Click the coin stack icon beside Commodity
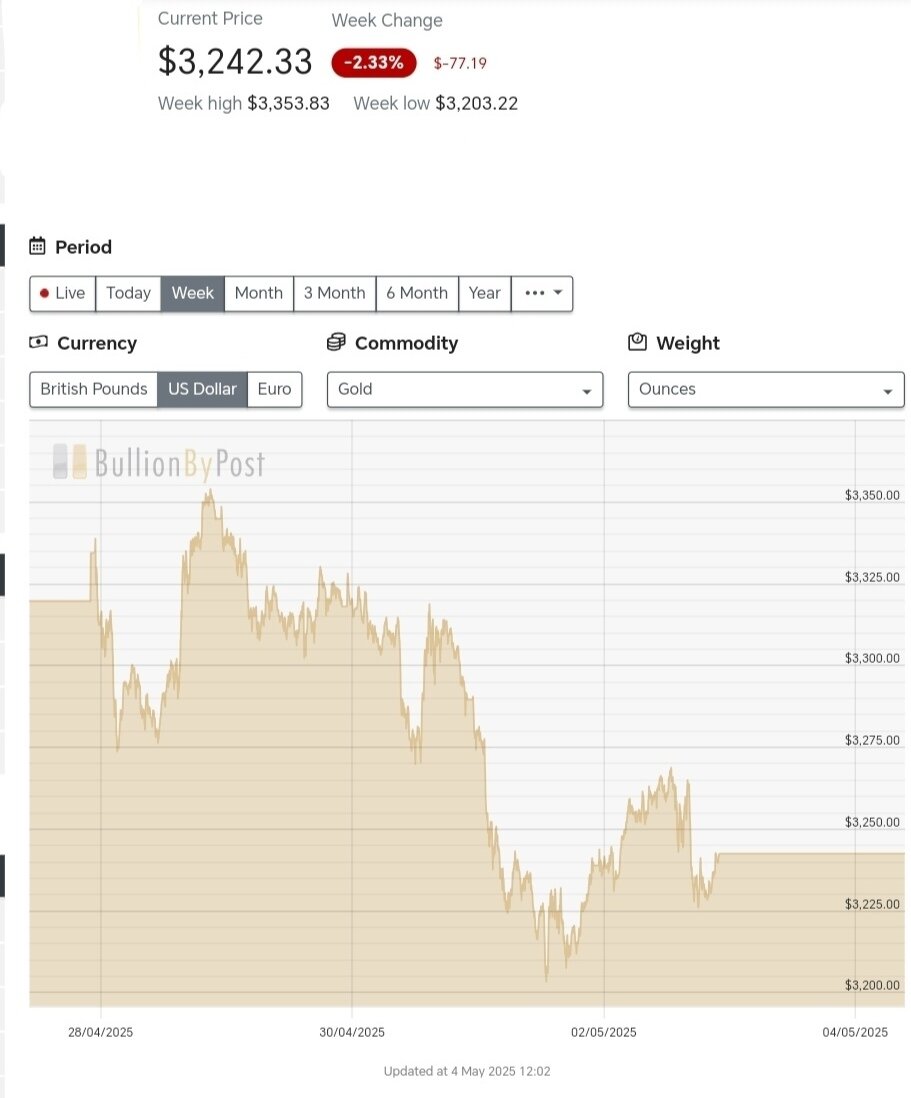 (336, 342)
